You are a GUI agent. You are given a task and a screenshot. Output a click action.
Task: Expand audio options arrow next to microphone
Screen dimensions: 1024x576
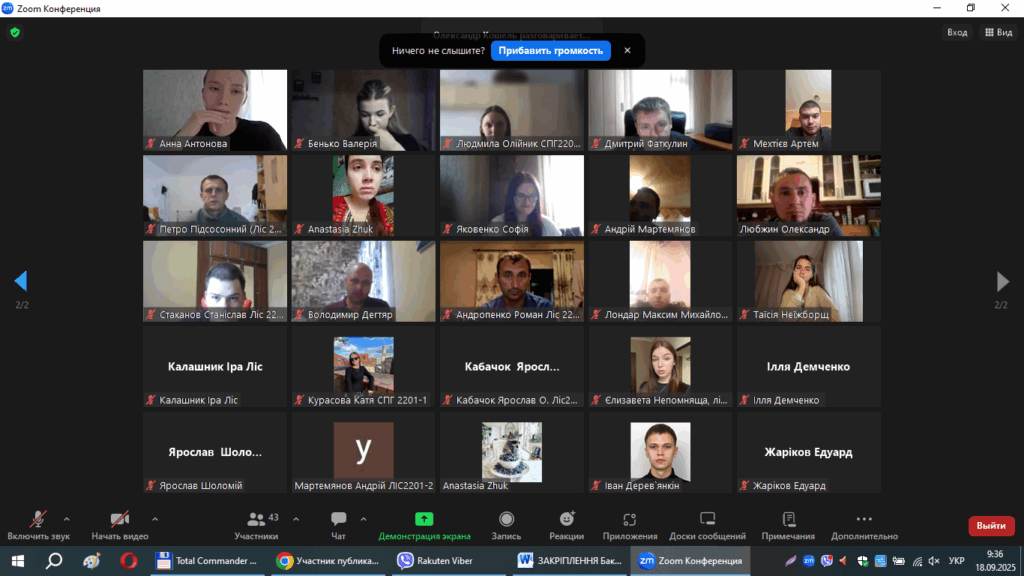click(x=67, y=519)
